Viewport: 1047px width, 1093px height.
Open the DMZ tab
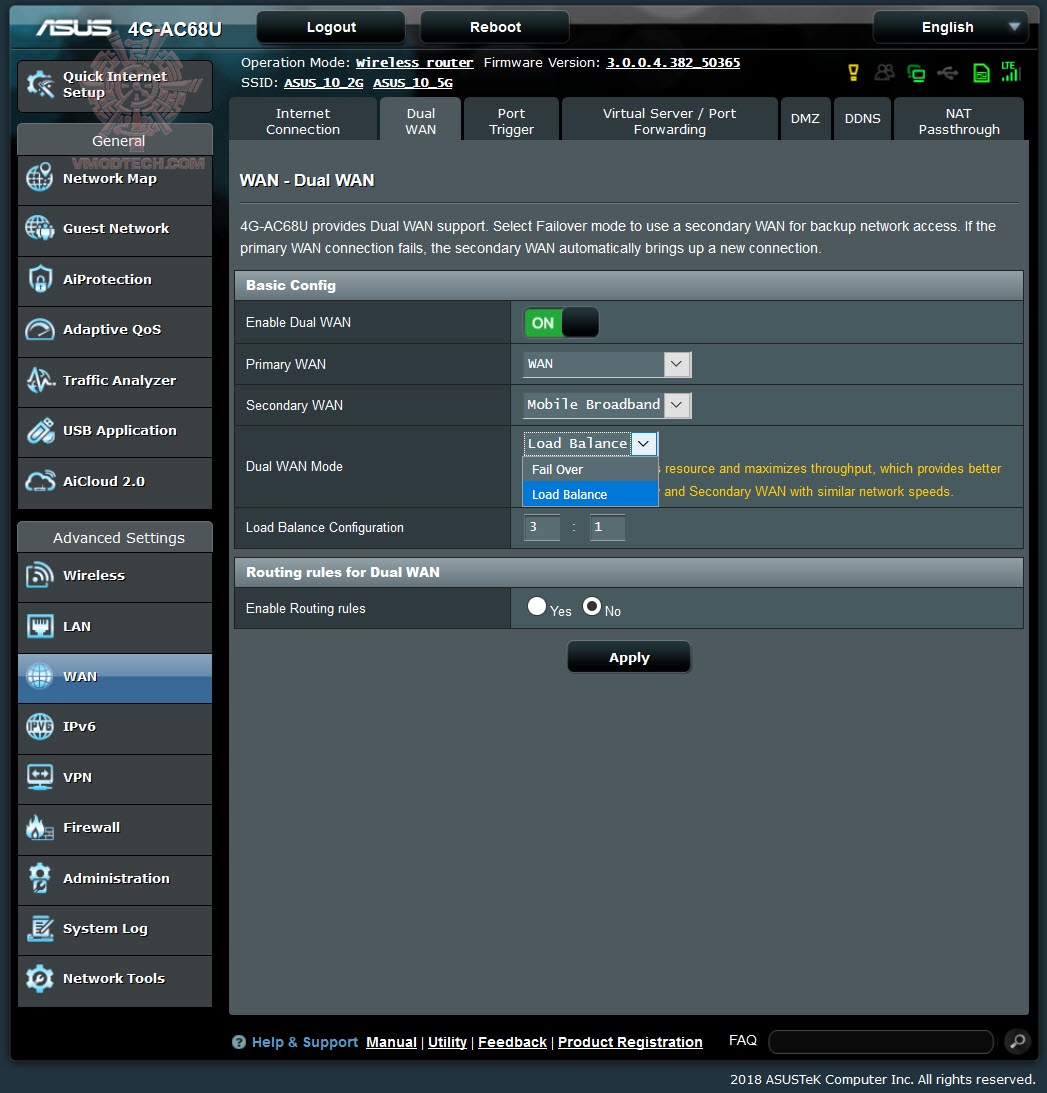tap(805, 119)
